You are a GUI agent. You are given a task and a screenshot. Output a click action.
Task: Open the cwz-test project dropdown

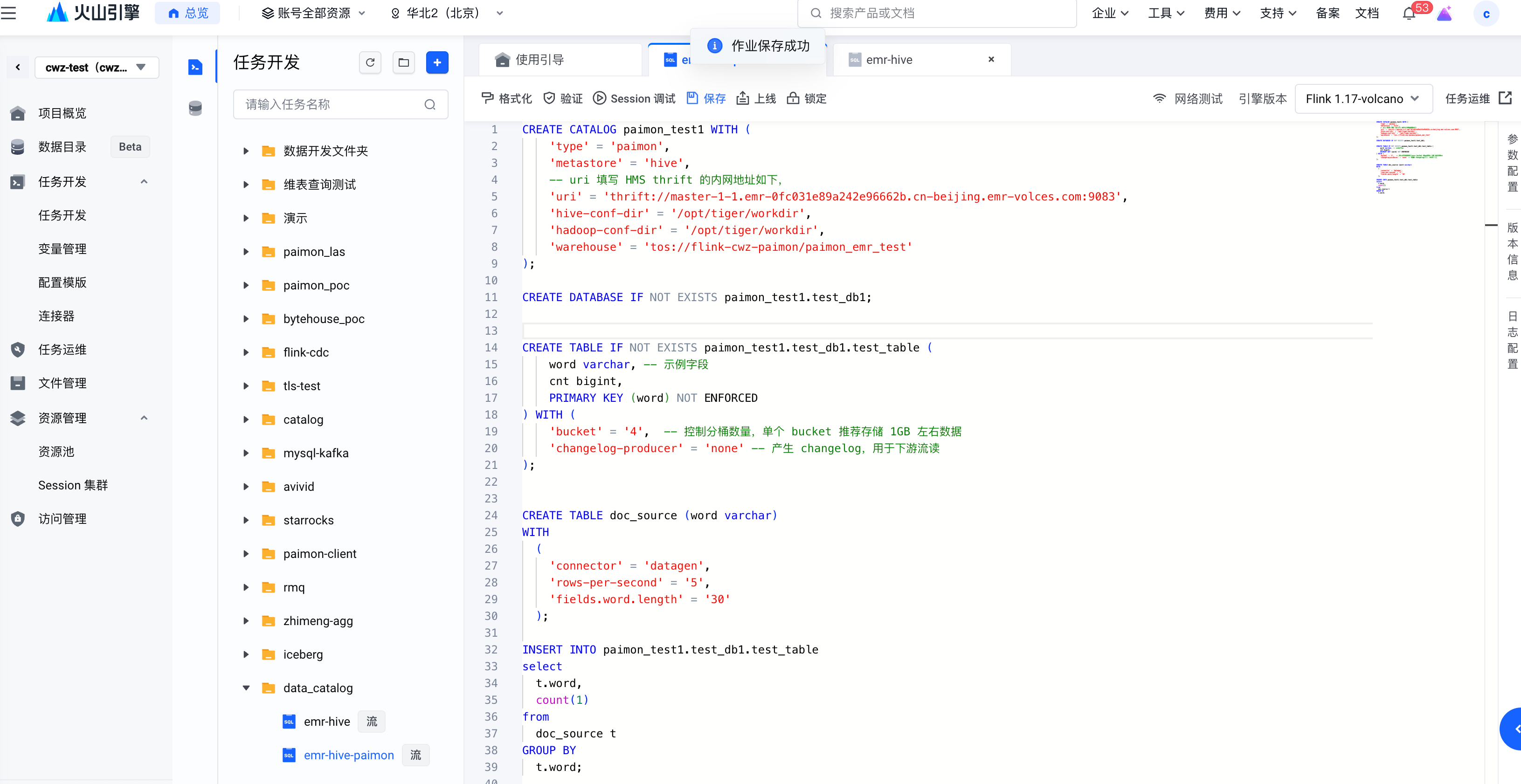pos(96,67)
